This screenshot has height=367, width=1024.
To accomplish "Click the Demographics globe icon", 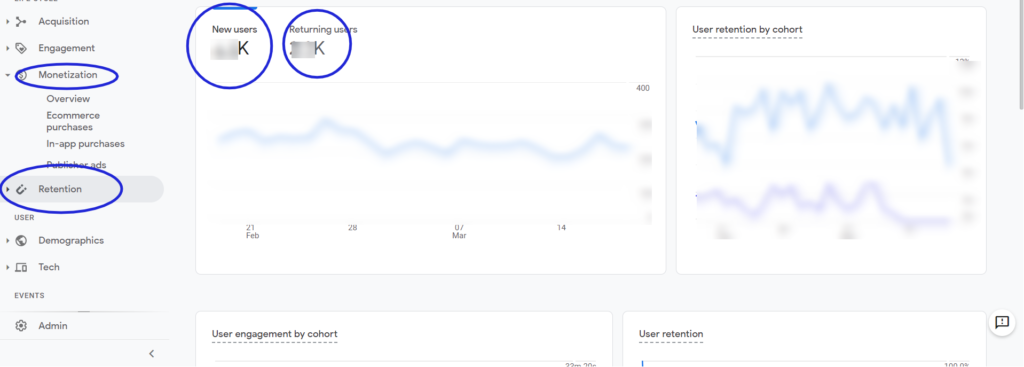I will point(21,240).
